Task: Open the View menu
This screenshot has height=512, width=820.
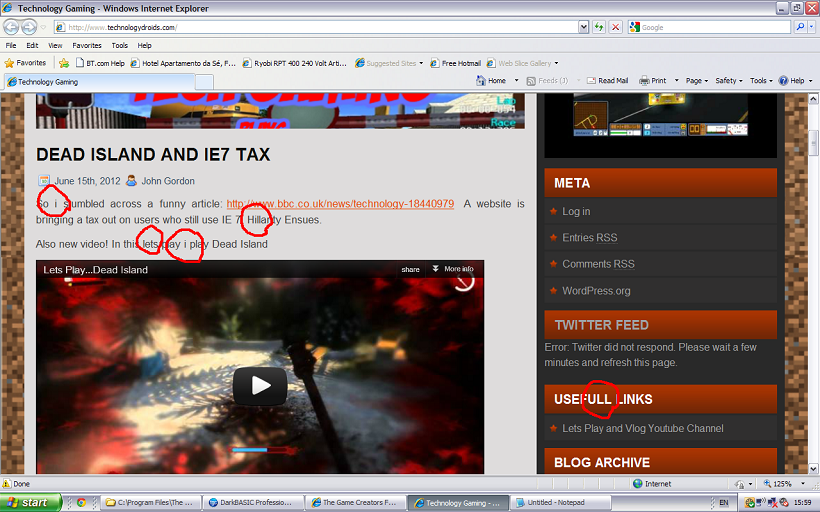Action: pos(55,45)
